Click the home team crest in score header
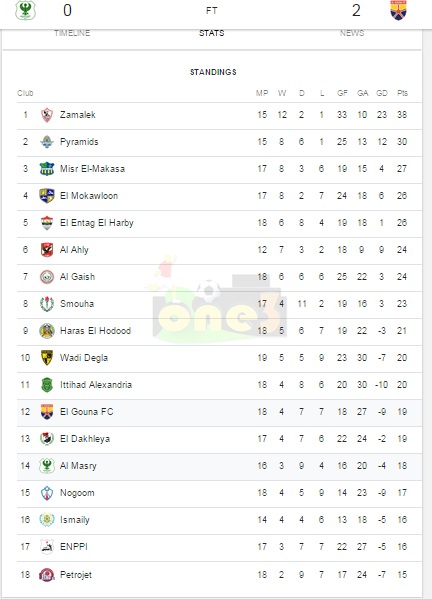Viewport: 432px width, 599px height. (25, 10)
